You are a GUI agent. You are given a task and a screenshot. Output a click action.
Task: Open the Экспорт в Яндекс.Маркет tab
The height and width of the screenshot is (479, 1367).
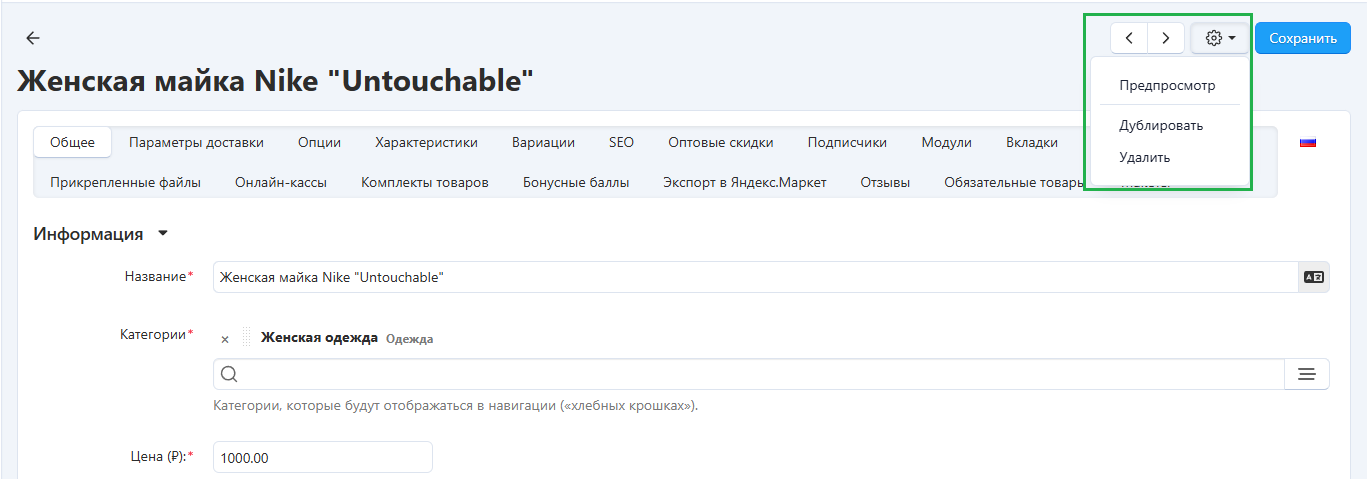pos(745,183)
